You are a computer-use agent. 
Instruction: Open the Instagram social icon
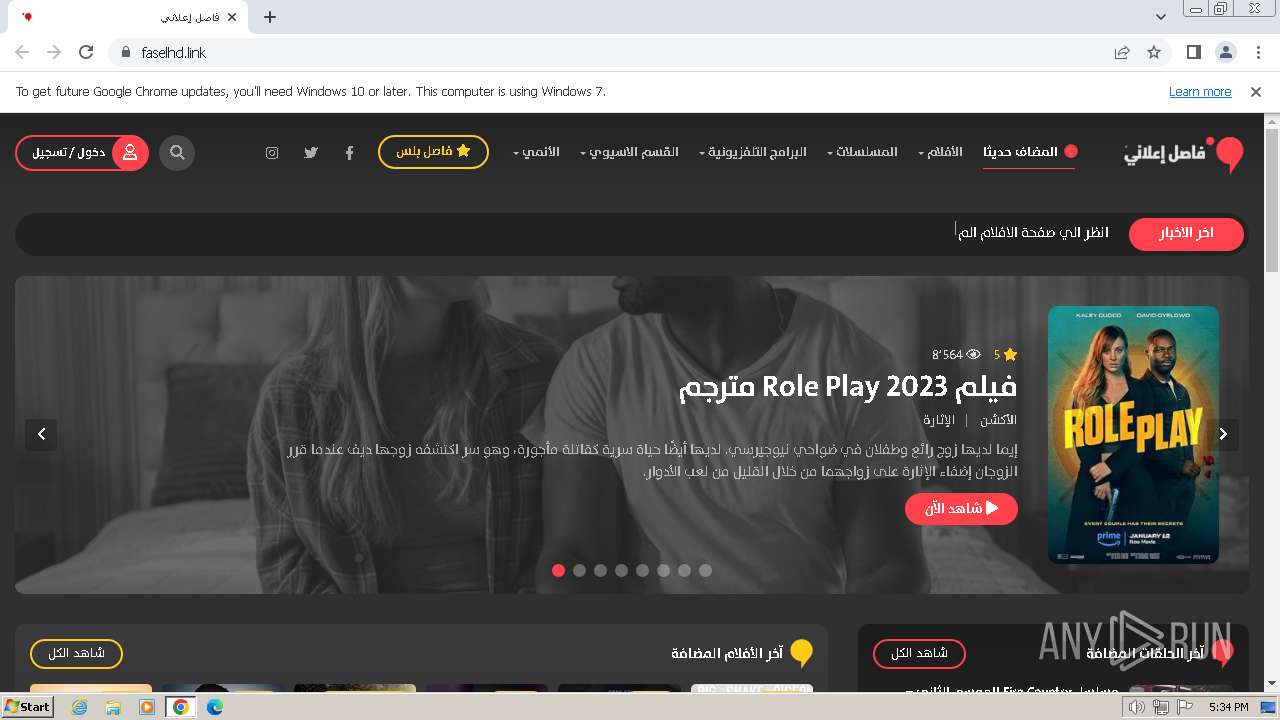[x=272, y=153]
